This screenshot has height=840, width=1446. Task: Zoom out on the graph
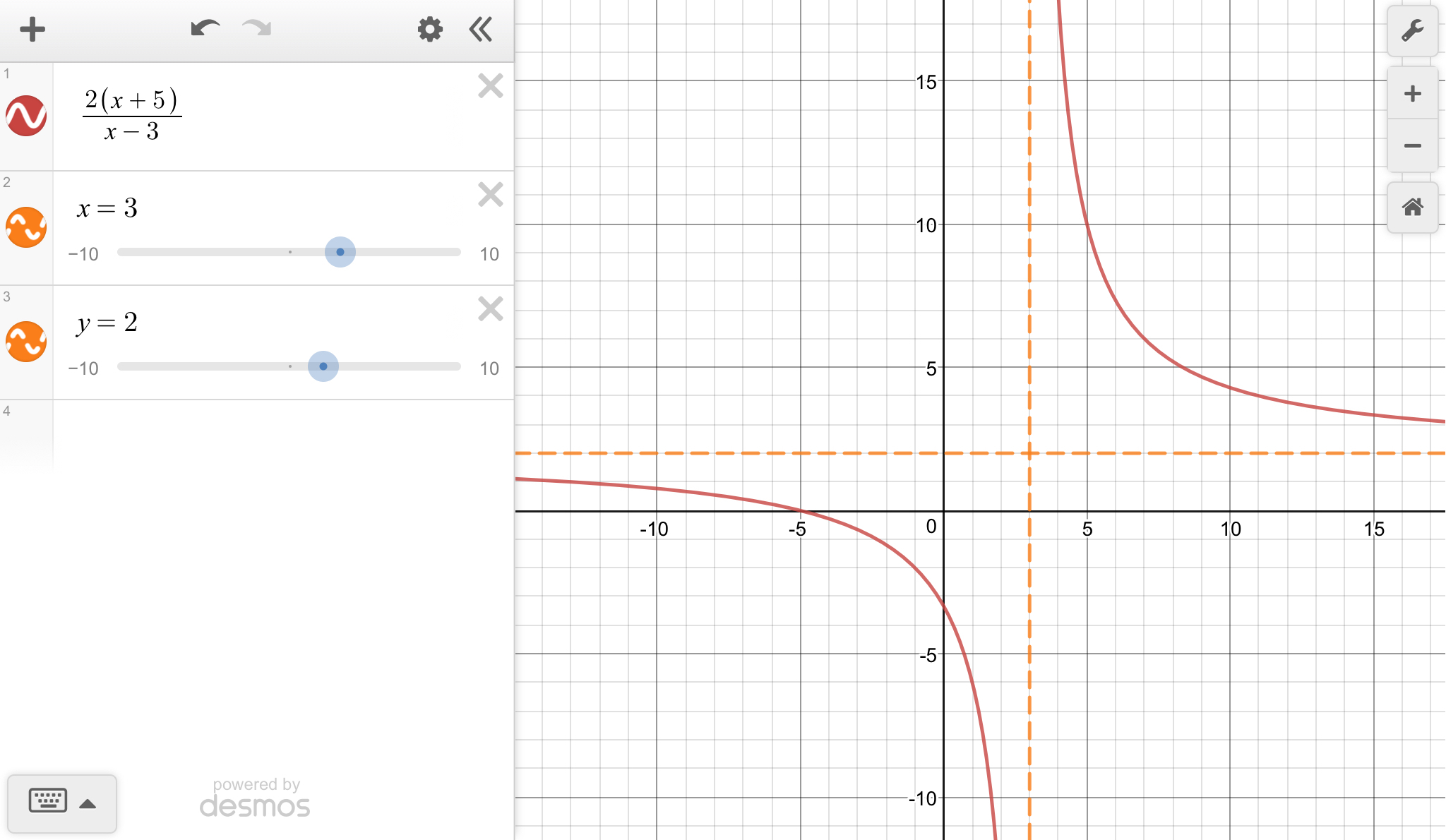1412,146
